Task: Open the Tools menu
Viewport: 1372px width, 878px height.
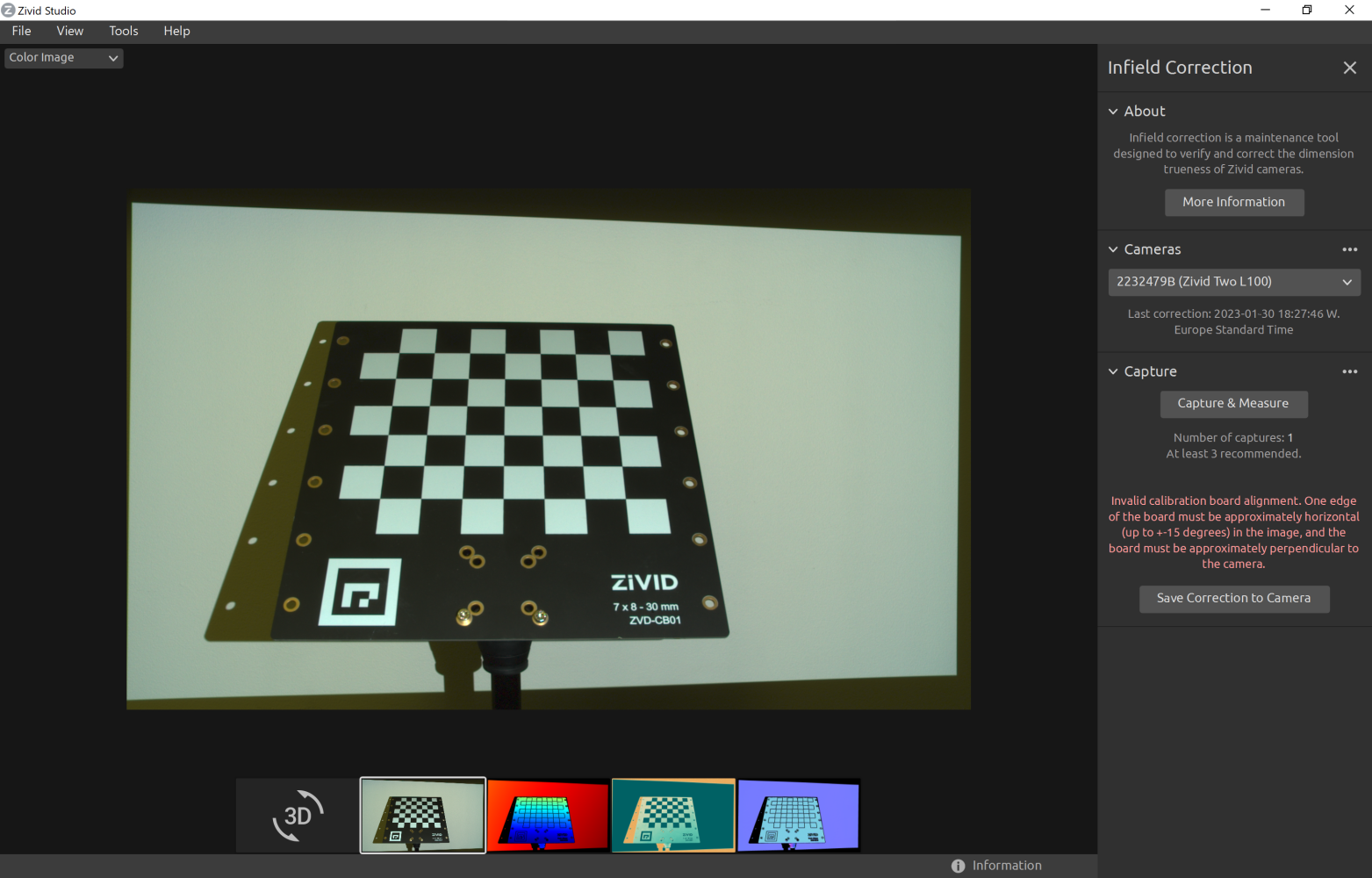Action: (124, 31)
